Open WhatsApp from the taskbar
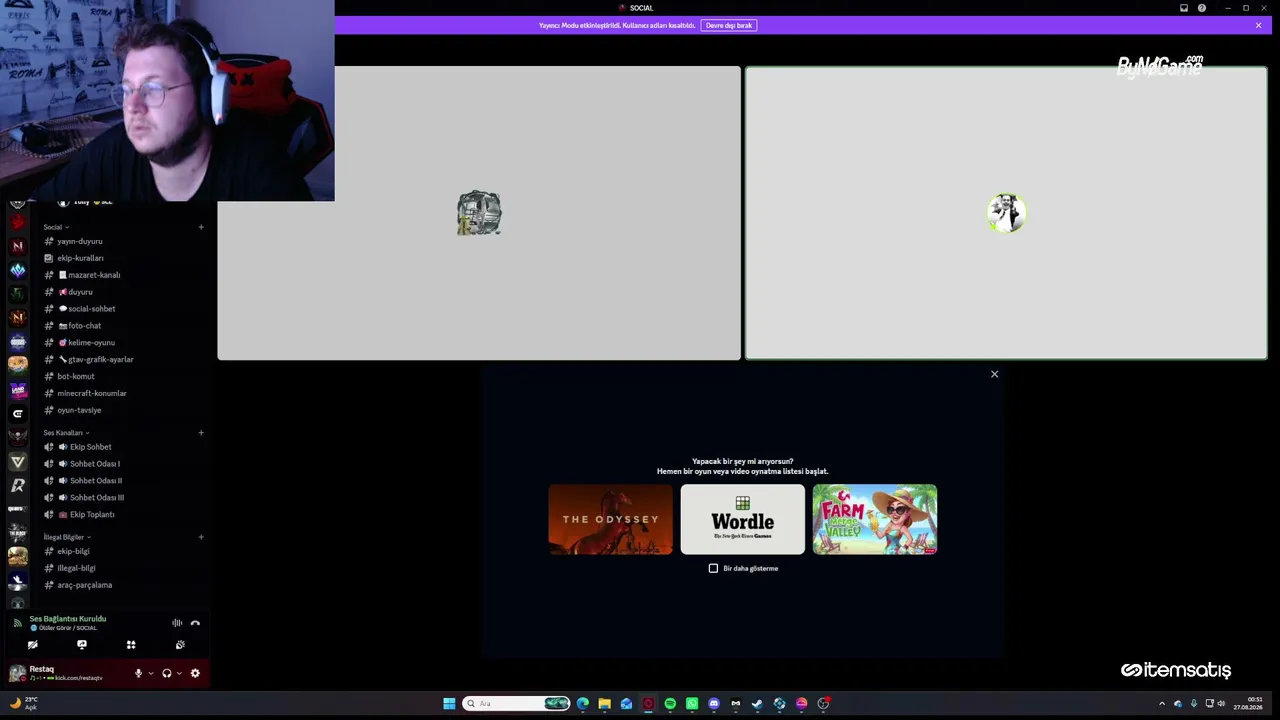 click(692, 703)
